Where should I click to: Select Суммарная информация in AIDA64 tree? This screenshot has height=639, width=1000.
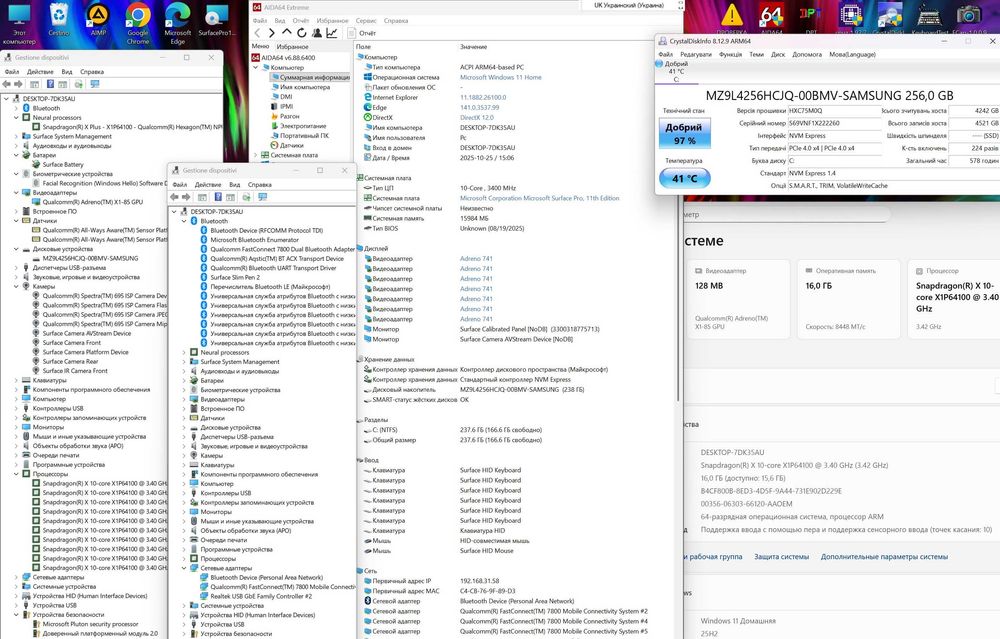click(310, 77)
